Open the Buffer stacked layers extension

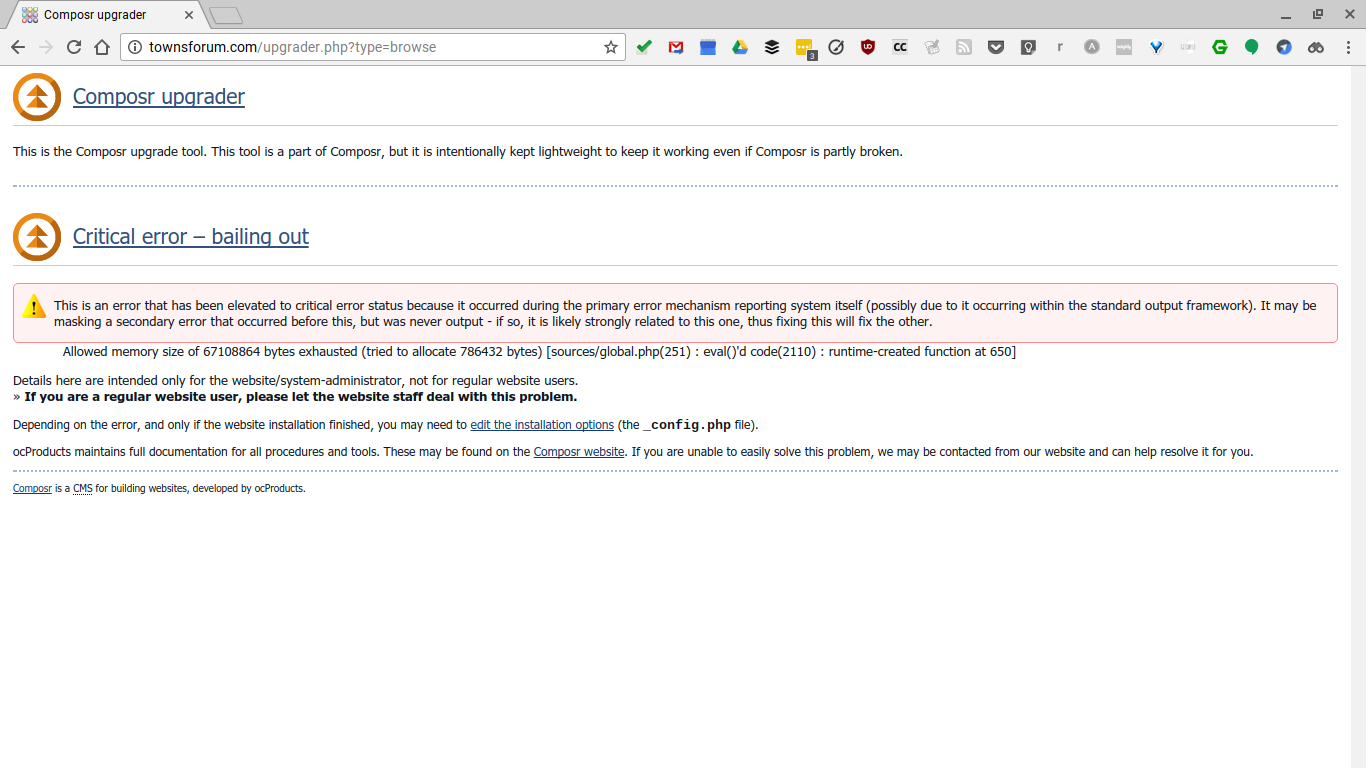[x=772, y=47]
